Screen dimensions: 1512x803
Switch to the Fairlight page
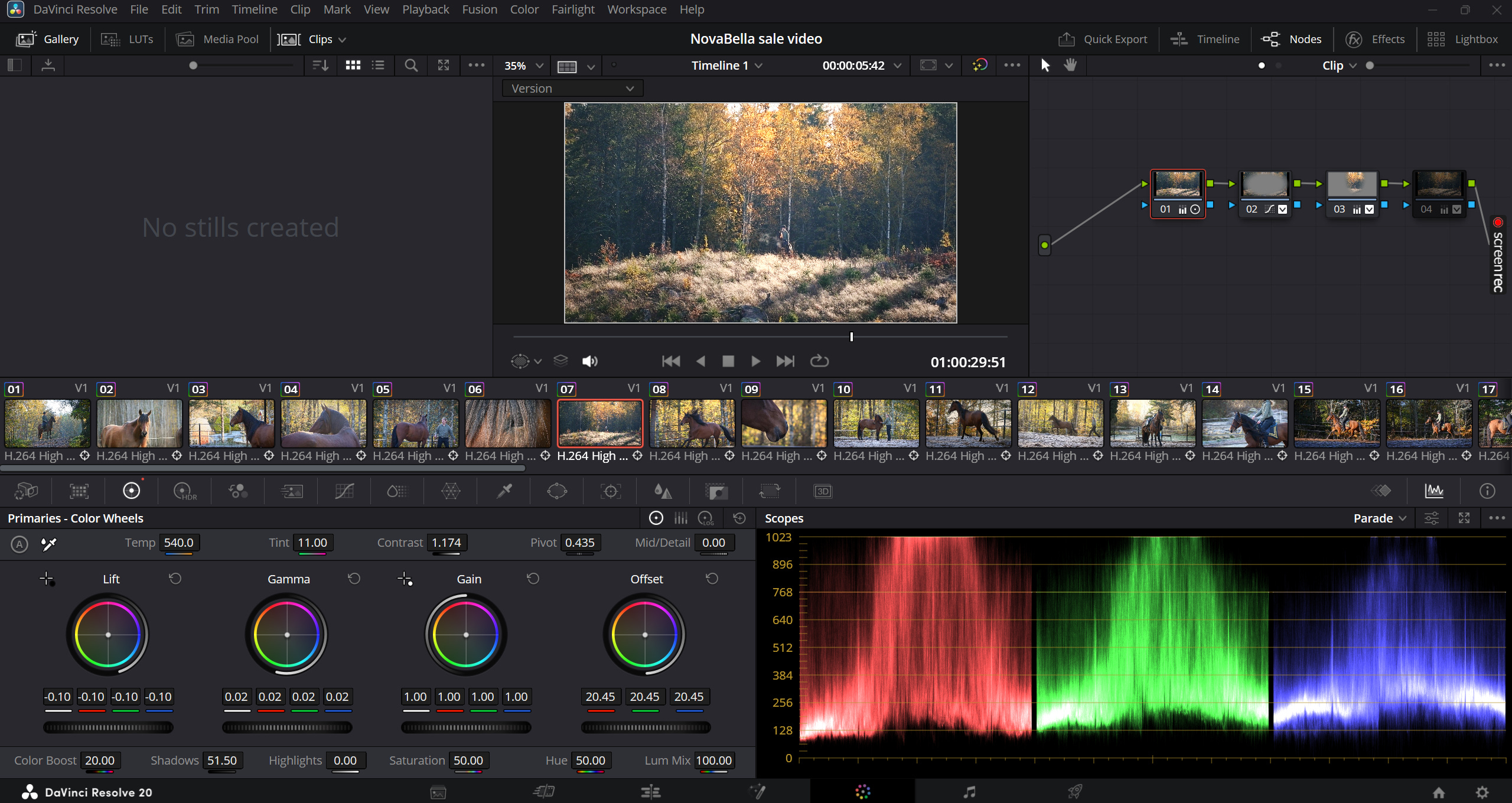pos(969,792)
